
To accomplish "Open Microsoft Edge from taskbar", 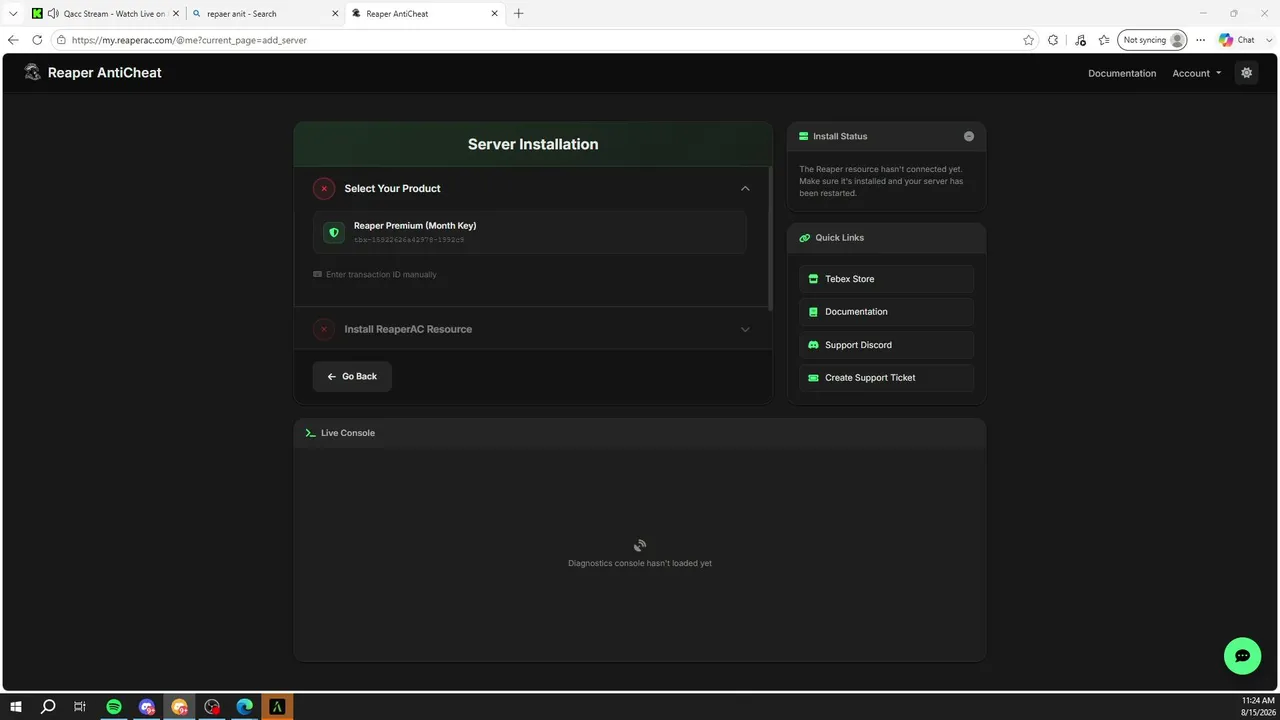I will point(245,707).
